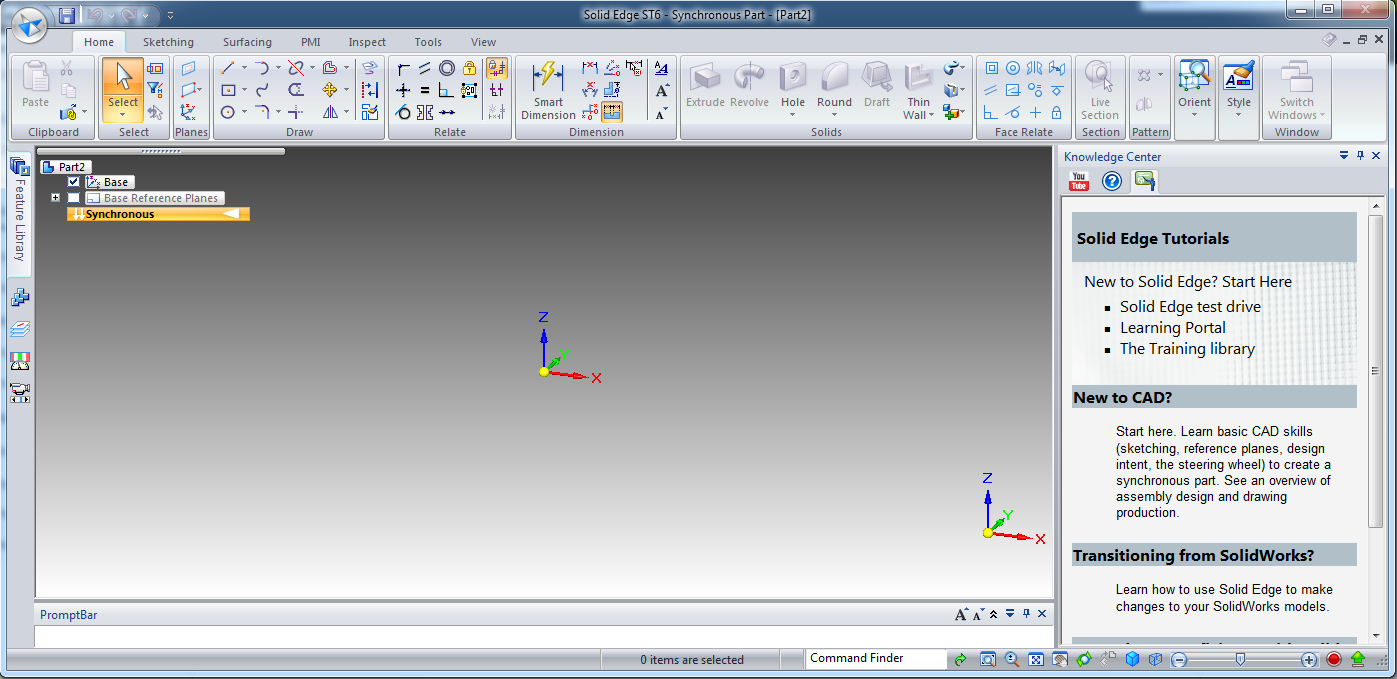Open the Style dropdown arrow
The height and width of the screenshot is (679, 1397).
(1239, 114)
